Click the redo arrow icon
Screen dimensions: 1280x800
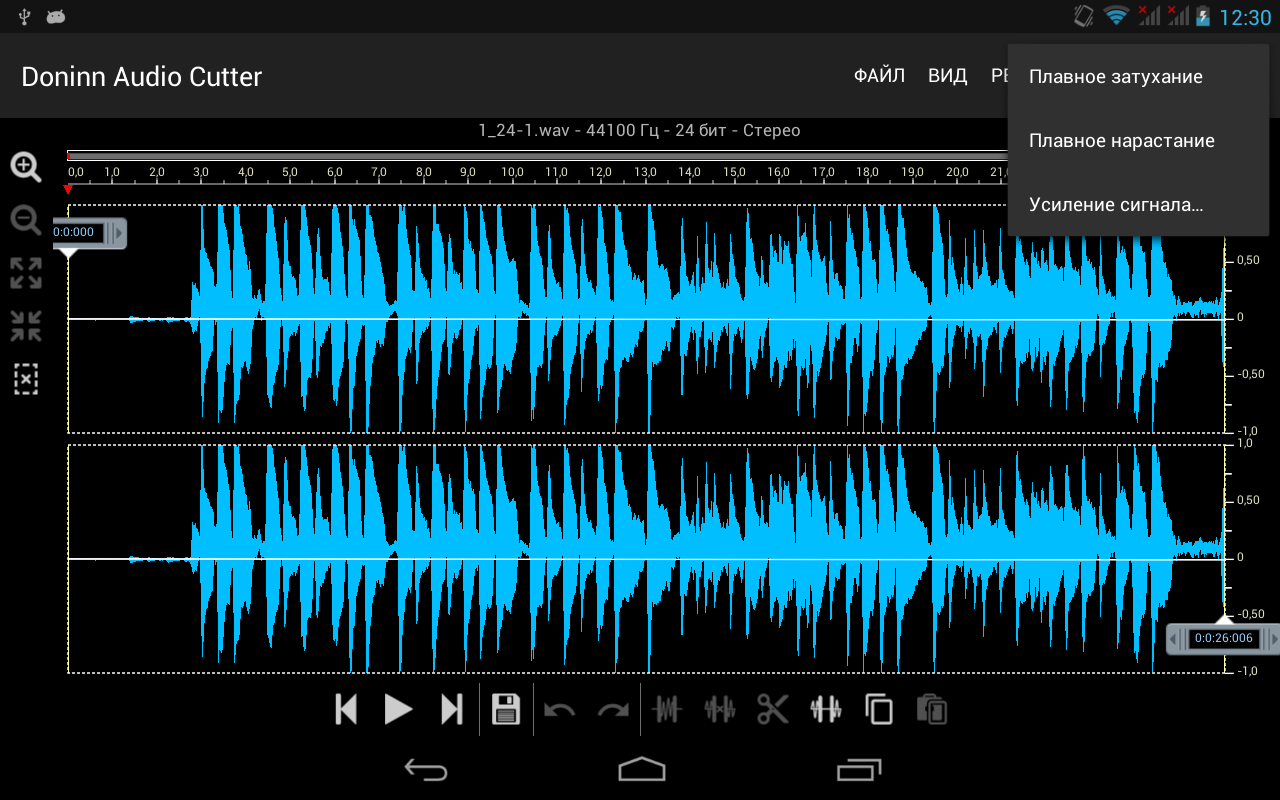[613, 709]
